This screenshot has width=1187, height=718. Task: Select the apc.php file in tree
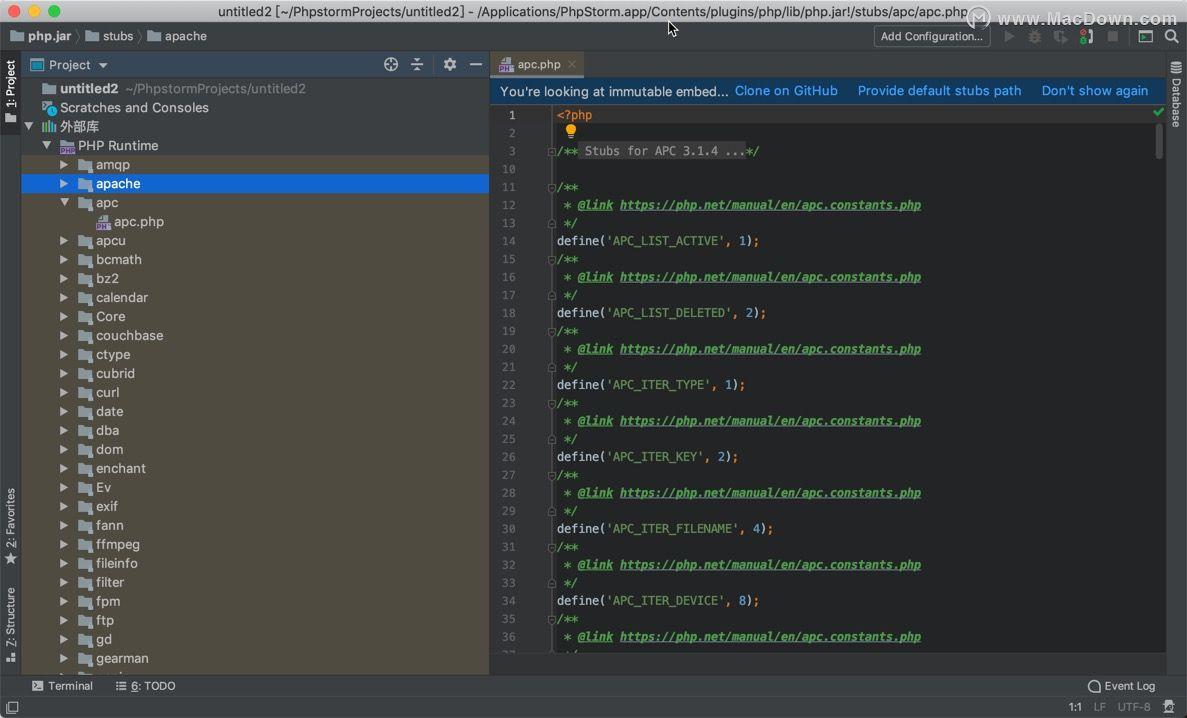tap(139, 222)
